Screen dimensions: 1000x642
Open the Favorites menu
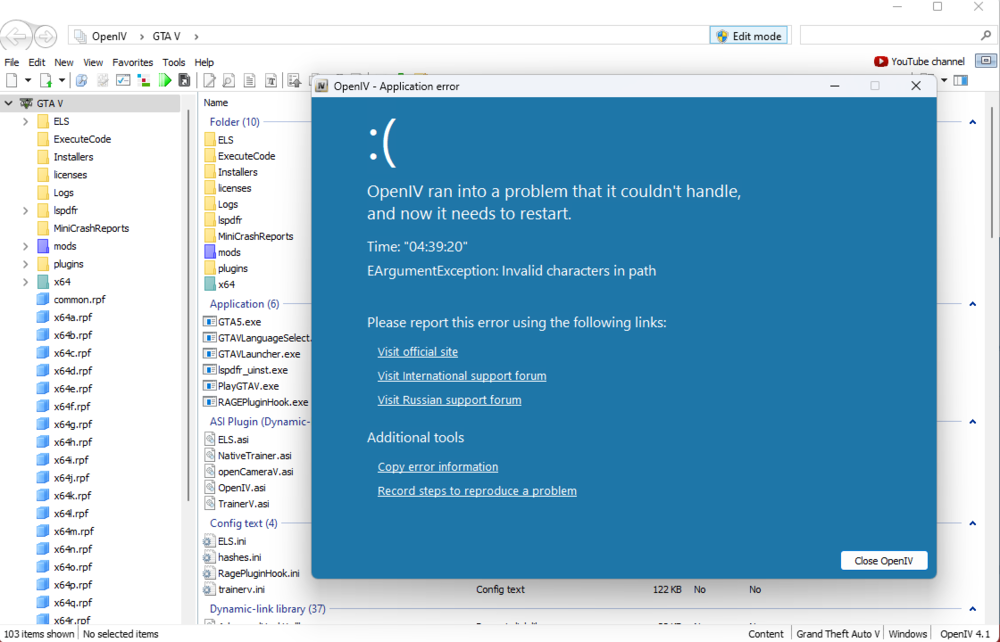(133, 62)
